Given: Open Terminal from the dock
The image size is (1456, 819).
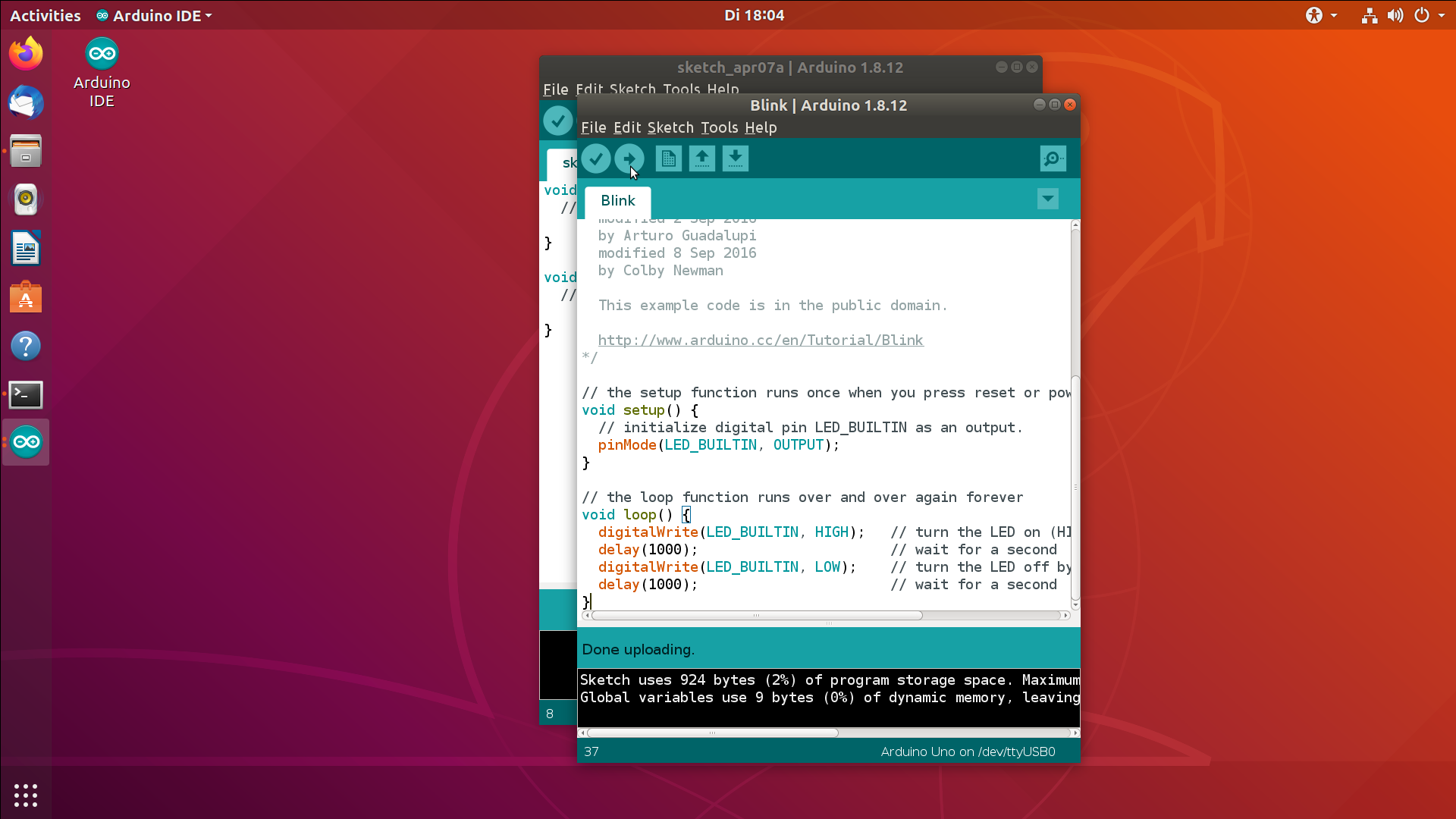Looking at the screenshot, I should pos(26,394).
